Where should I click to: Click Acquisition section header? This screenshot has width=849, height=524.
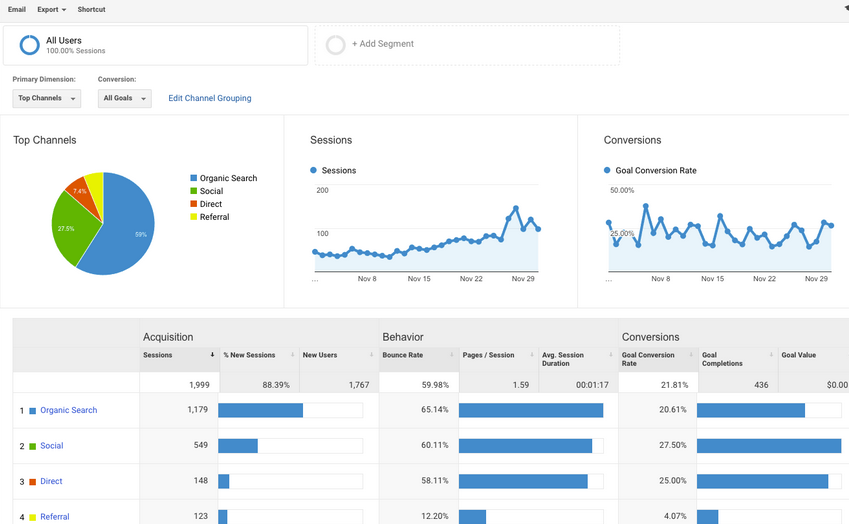coord(168,337)
